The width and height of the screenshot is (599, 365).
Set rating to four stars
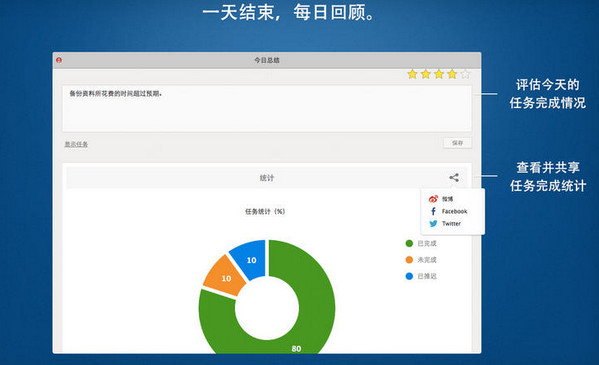452,74
